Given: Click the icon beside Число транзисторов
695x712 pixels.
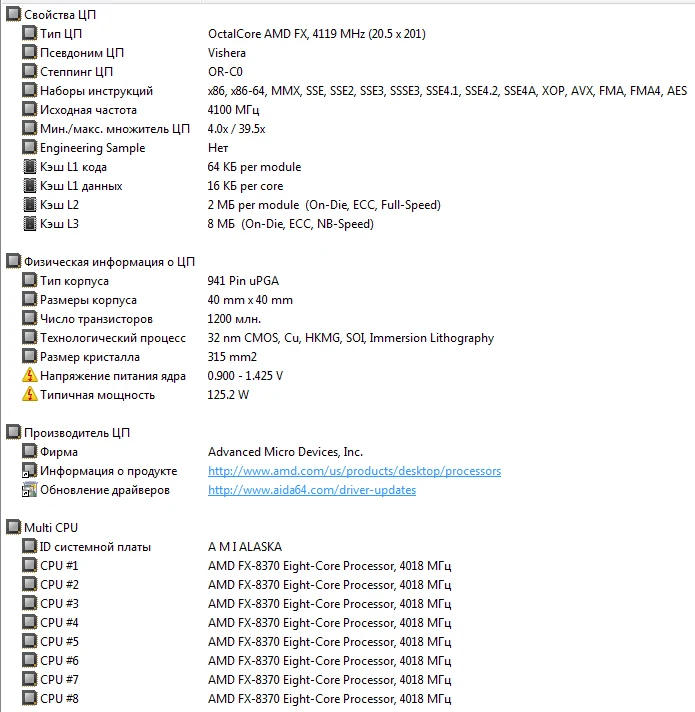Looking at the screenshot, I should 29,319.
